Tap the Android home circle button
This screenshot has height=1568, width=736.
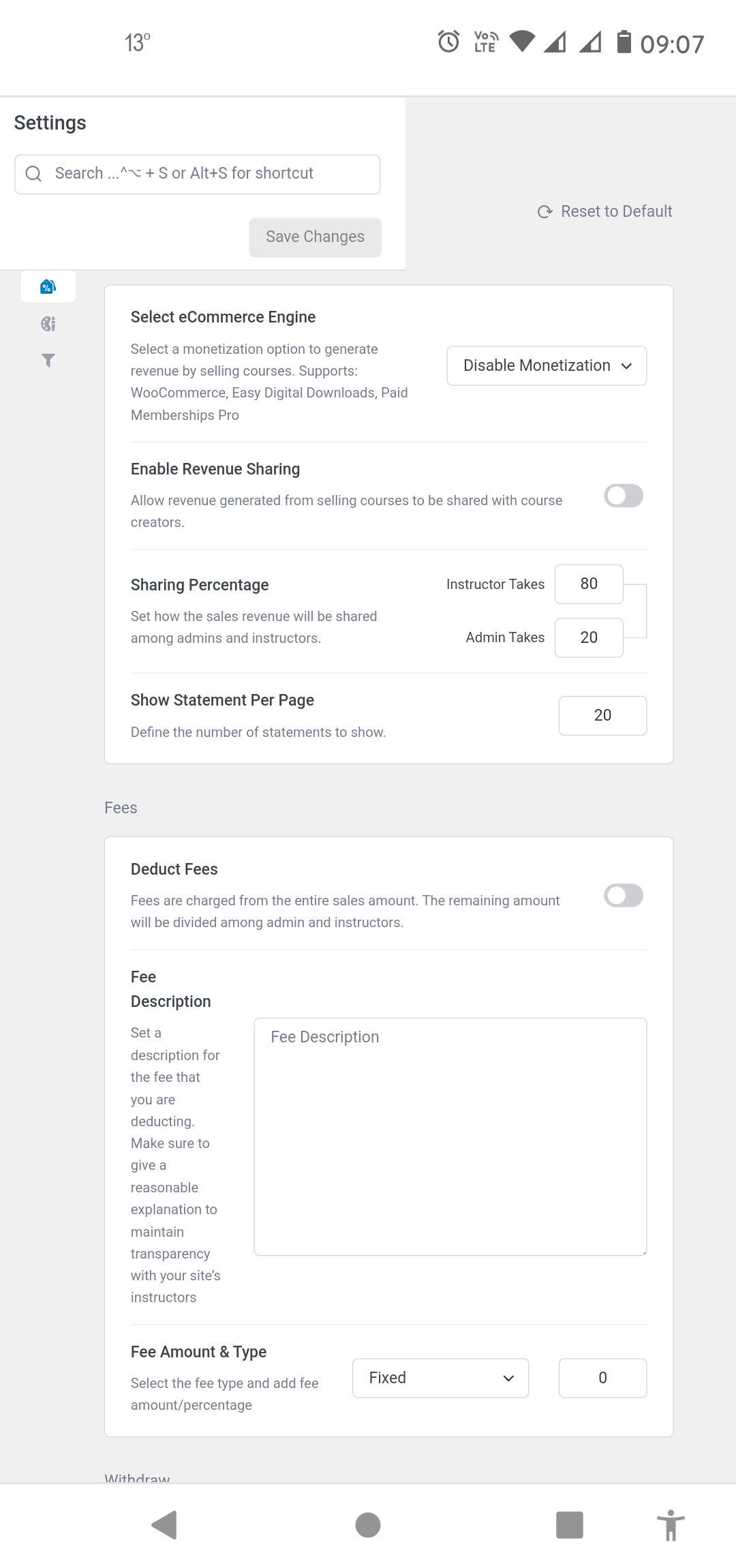tap(368, 1525)
